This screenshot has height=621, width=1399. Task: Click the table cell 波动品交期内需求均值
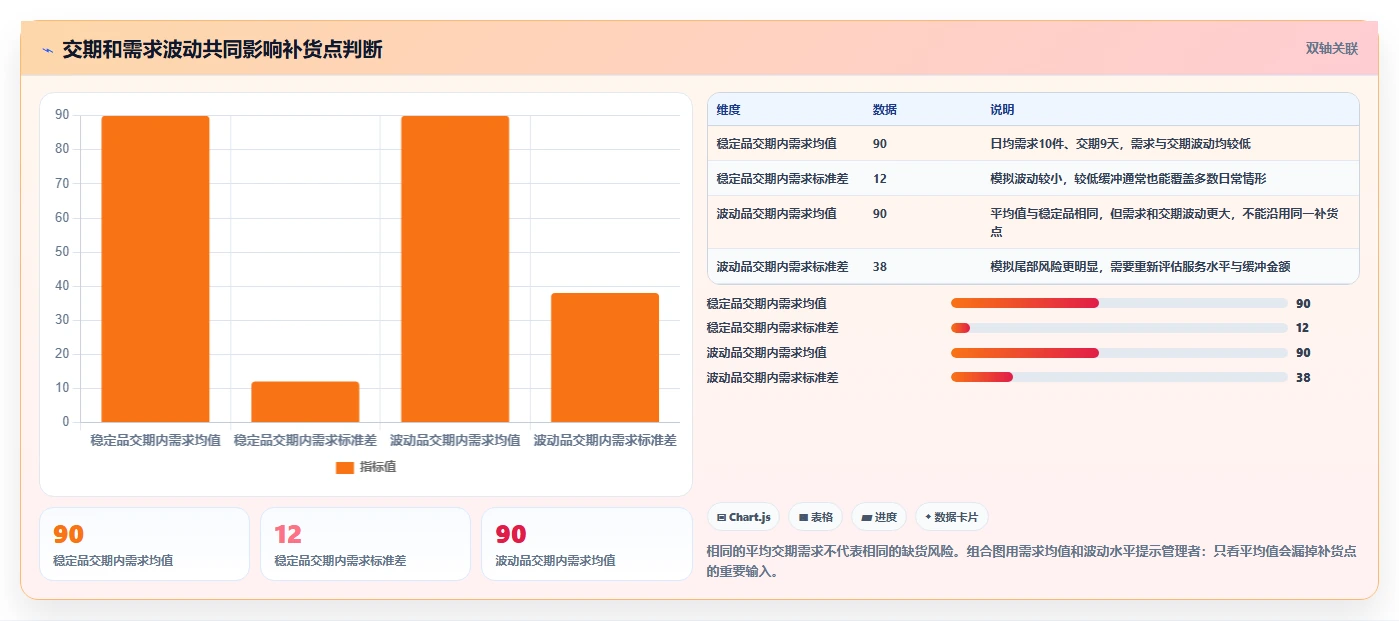pos(776,214)
